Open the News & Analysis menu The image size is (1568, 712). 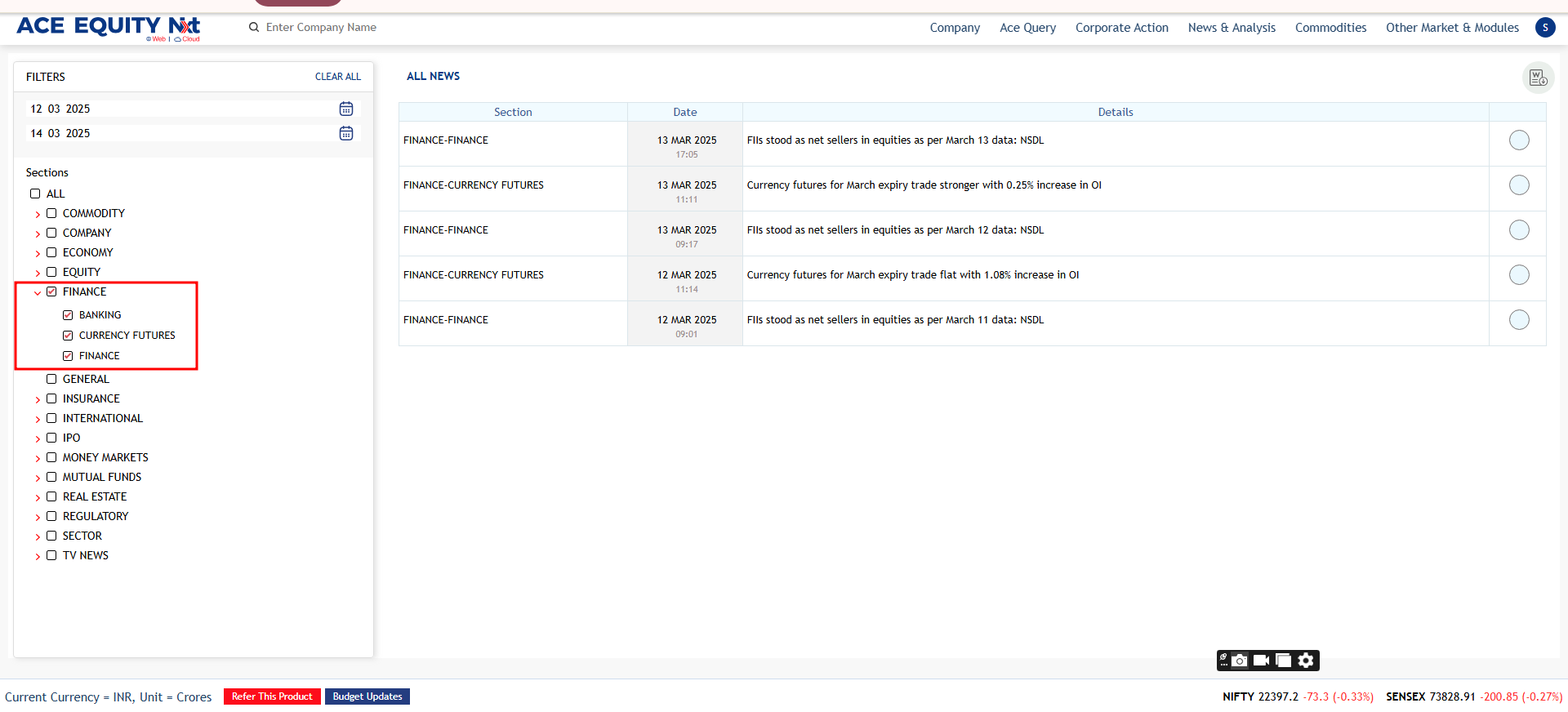click(1231, 28)
